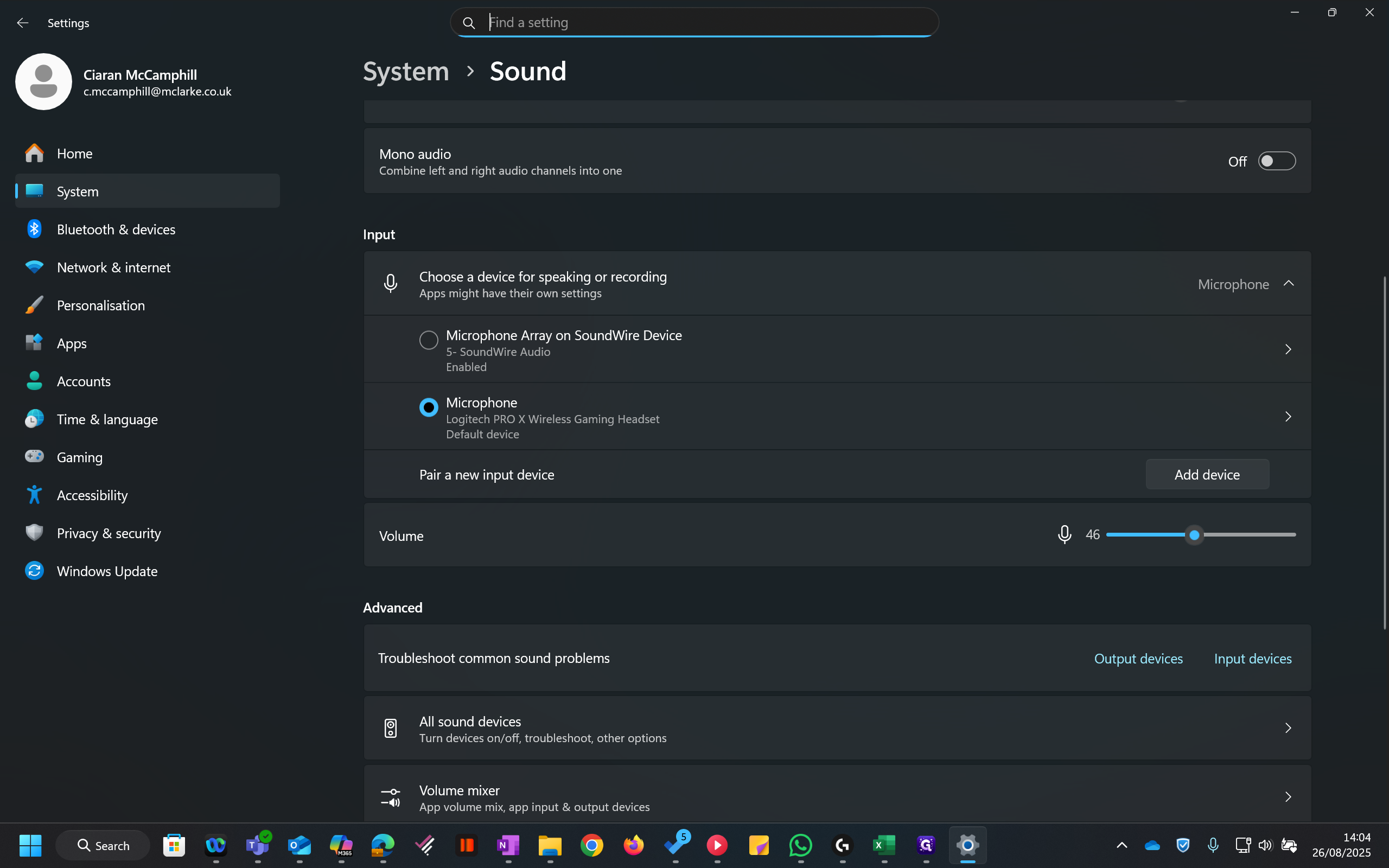Click the volume microphone mute icon
The height and width of the screenshot is (868, 1389).
1064,534
